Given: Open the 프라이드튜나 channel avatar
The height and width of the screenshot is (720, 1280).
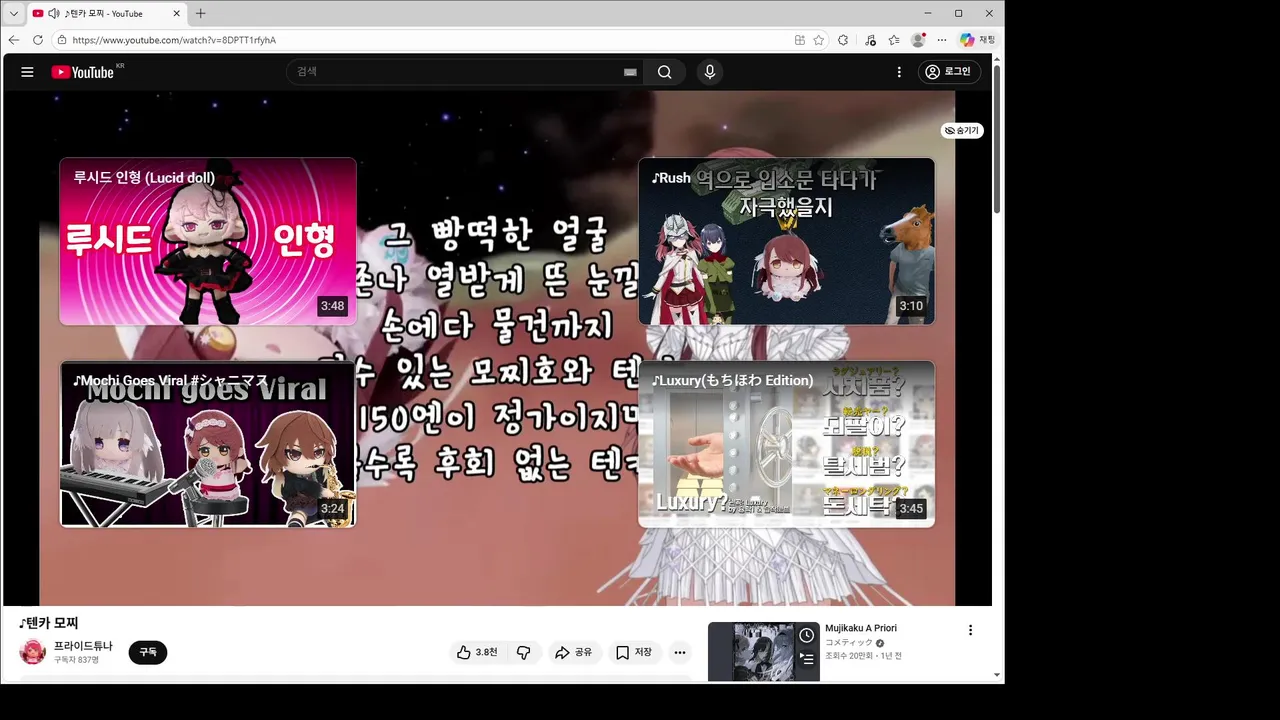Looking at the screenshot, I should pyautogui.click(x=32, y=652).
